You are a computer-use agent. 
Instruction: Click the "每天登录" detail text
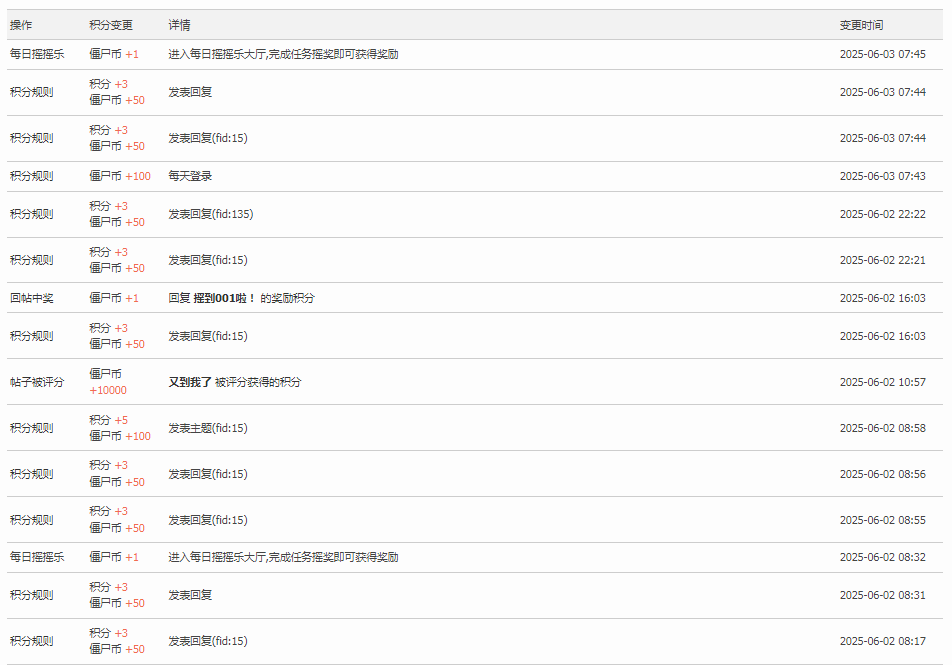pyautogui.click(x=190, y=176)
